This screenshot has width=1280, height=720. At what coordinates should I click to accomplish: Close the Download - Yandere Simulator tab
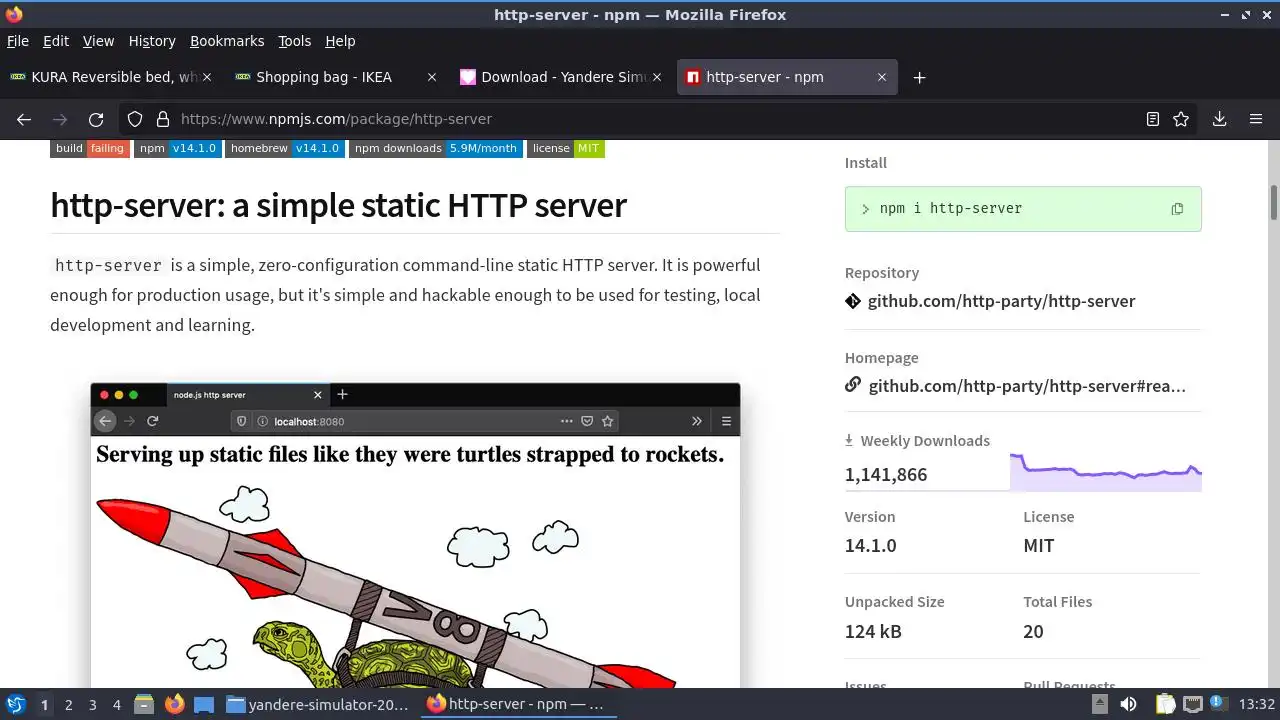(x=657, y=77)
